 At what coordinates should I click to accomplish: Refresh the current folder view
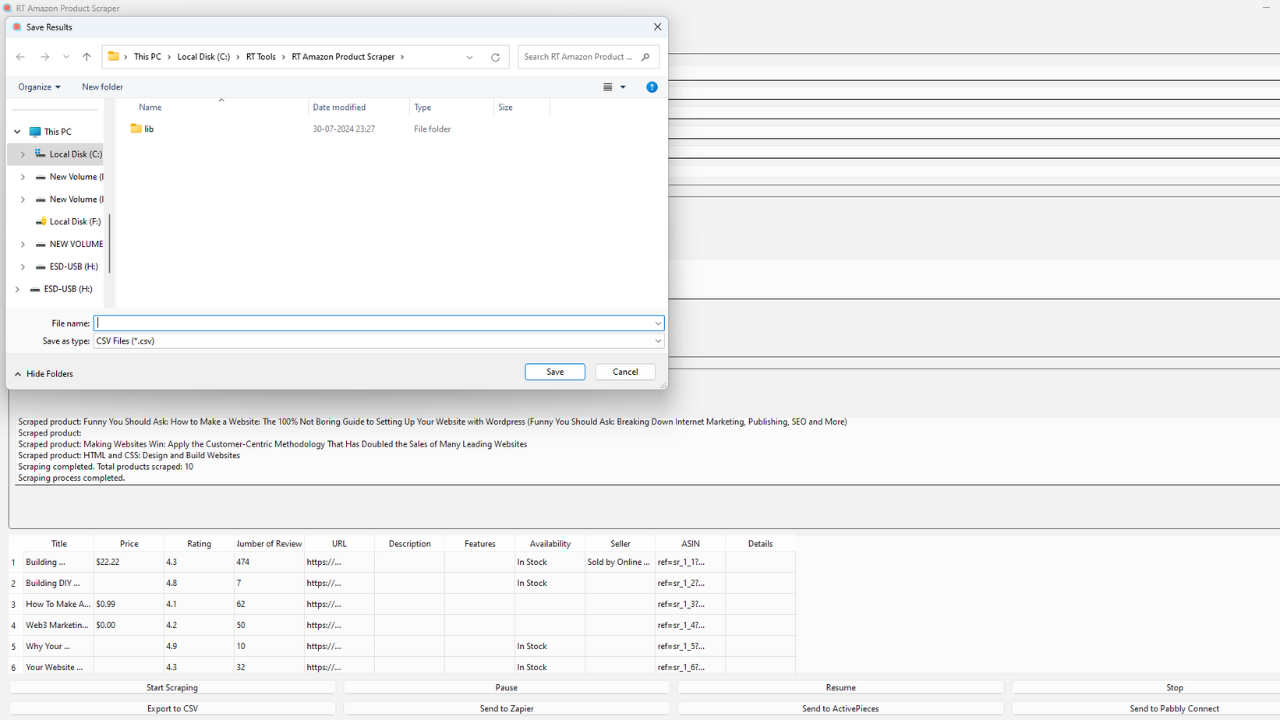point(495,57)
